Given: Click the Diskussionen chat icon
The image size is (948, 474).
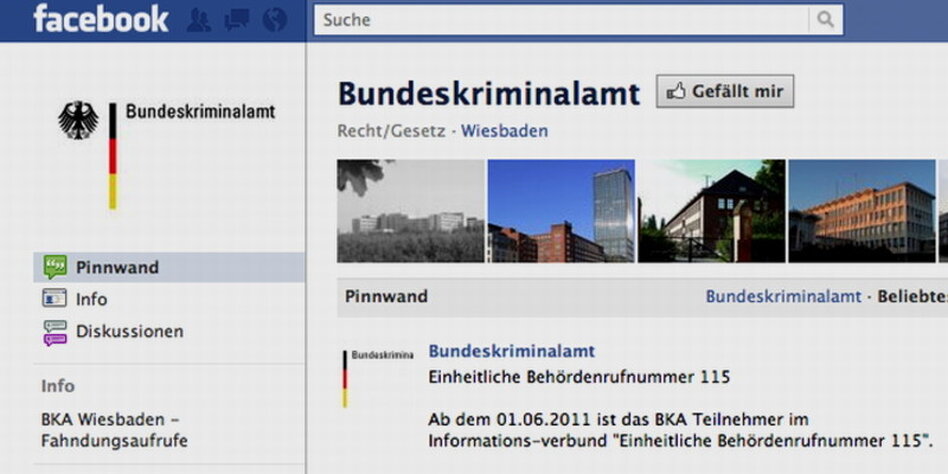Looking at the screenshot, I should point(55,331).
